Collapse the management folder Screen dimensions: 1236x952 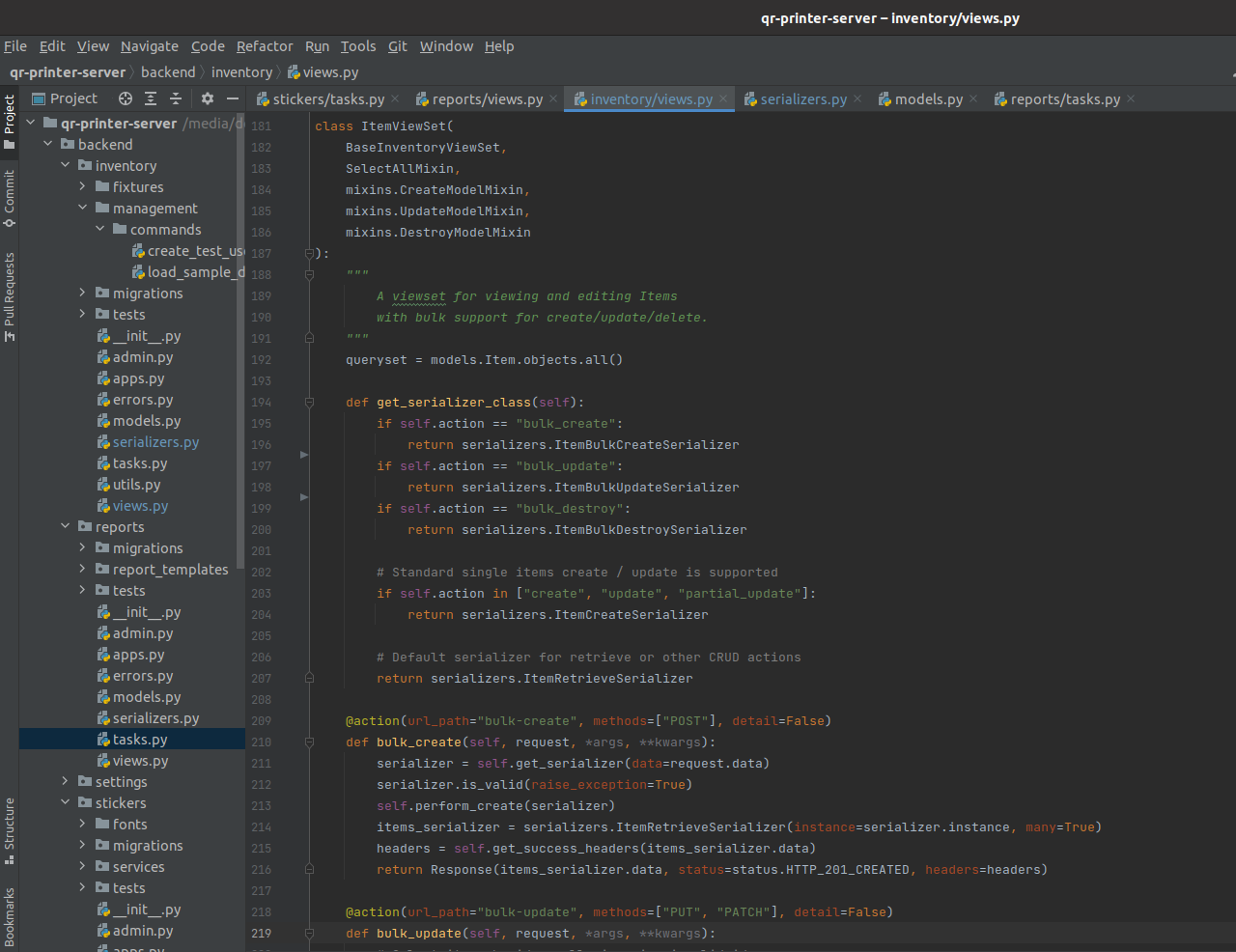coord(83,209)
